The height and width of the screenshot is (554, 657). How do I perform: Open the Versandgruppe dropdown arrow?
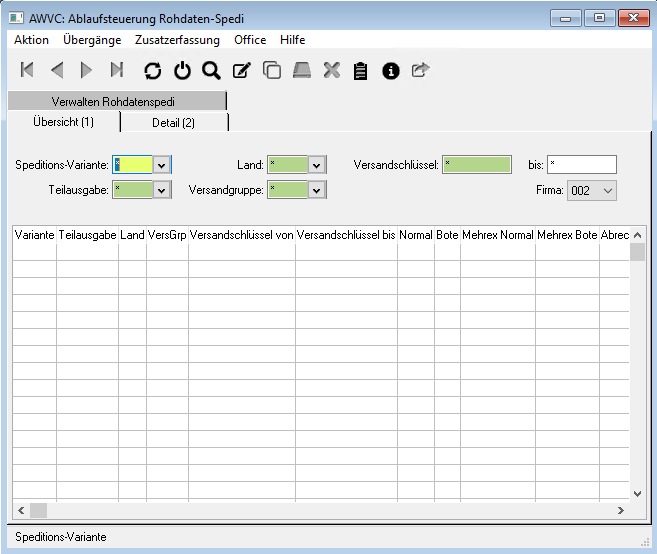coord(317,190)
